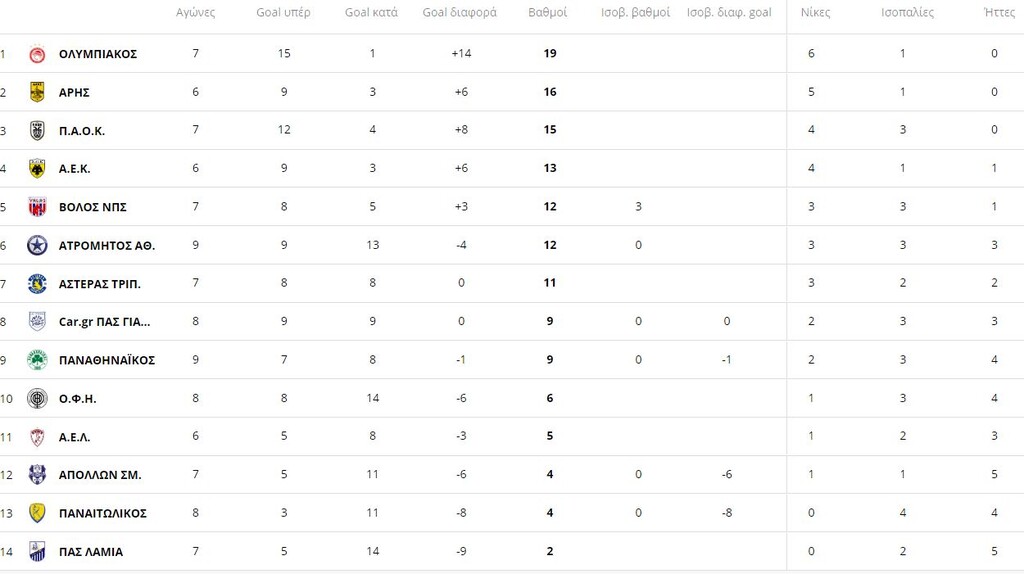Screen dimensions: 1024x574
Task: Click the Atromitos star logo icon
Action: tap(37, 245)
